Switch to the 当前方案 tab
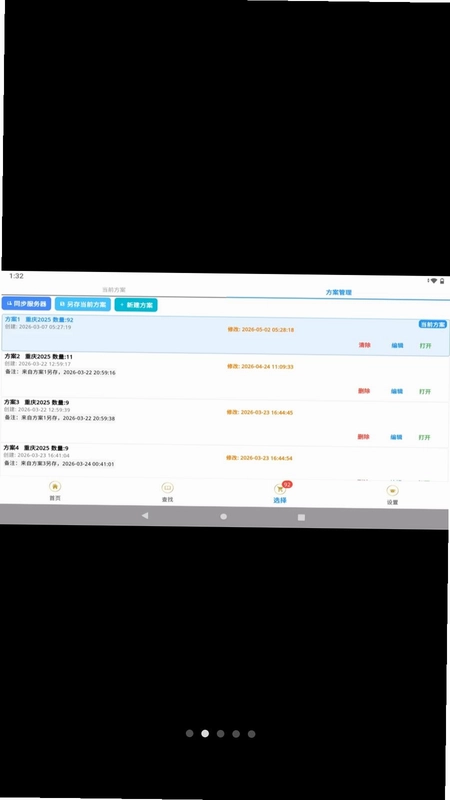450x800 pixels. coord(114,289)
